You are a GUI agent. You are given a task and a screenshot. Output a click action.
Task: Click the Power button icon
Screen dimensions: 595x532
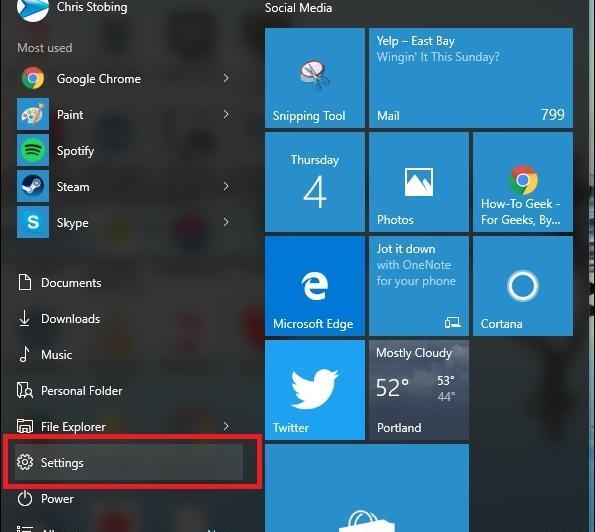point(25,498)
